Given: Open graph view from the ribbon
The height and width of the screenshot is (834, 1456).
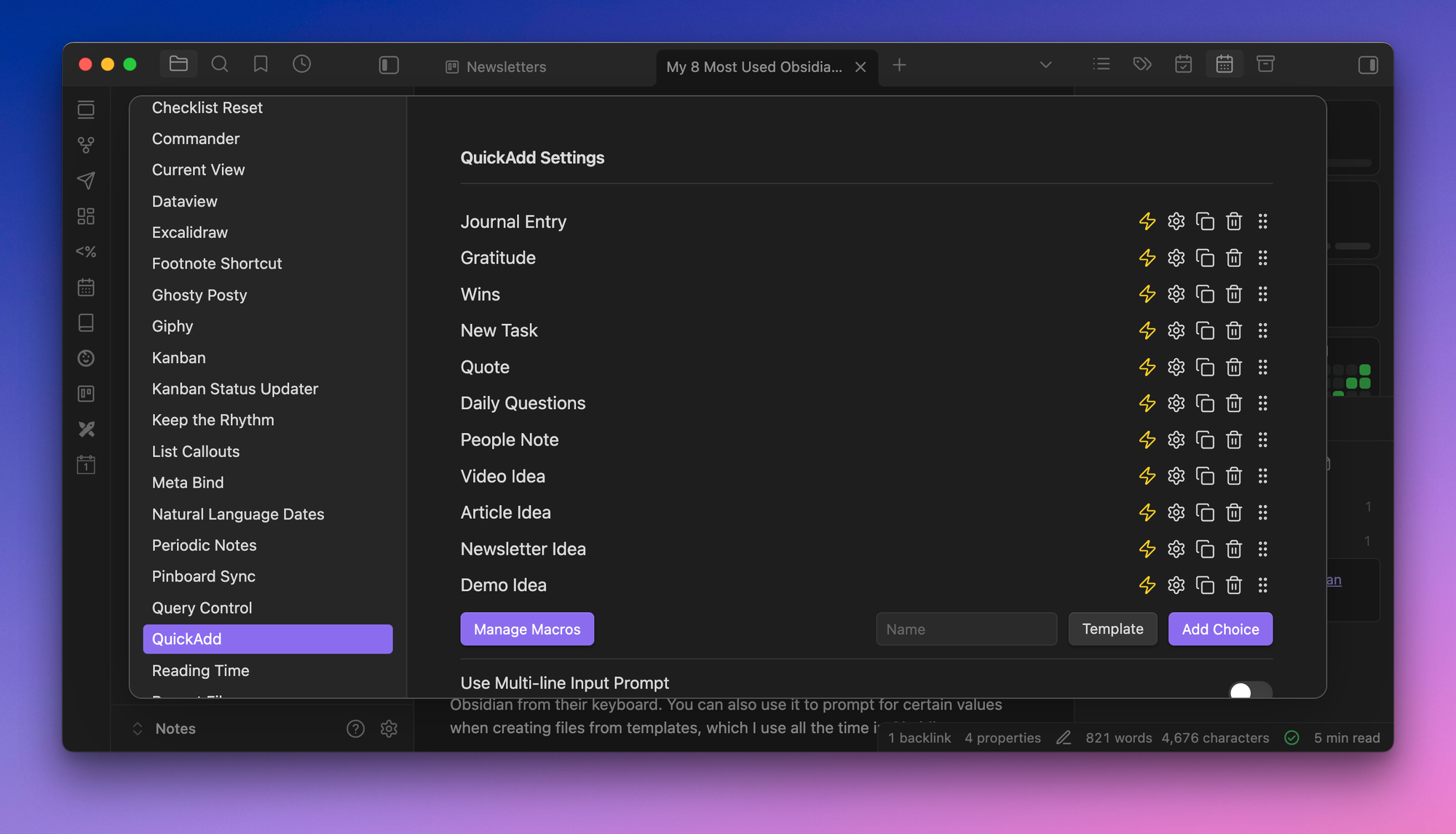Looking at the screenshot, I should coord(86,145).
